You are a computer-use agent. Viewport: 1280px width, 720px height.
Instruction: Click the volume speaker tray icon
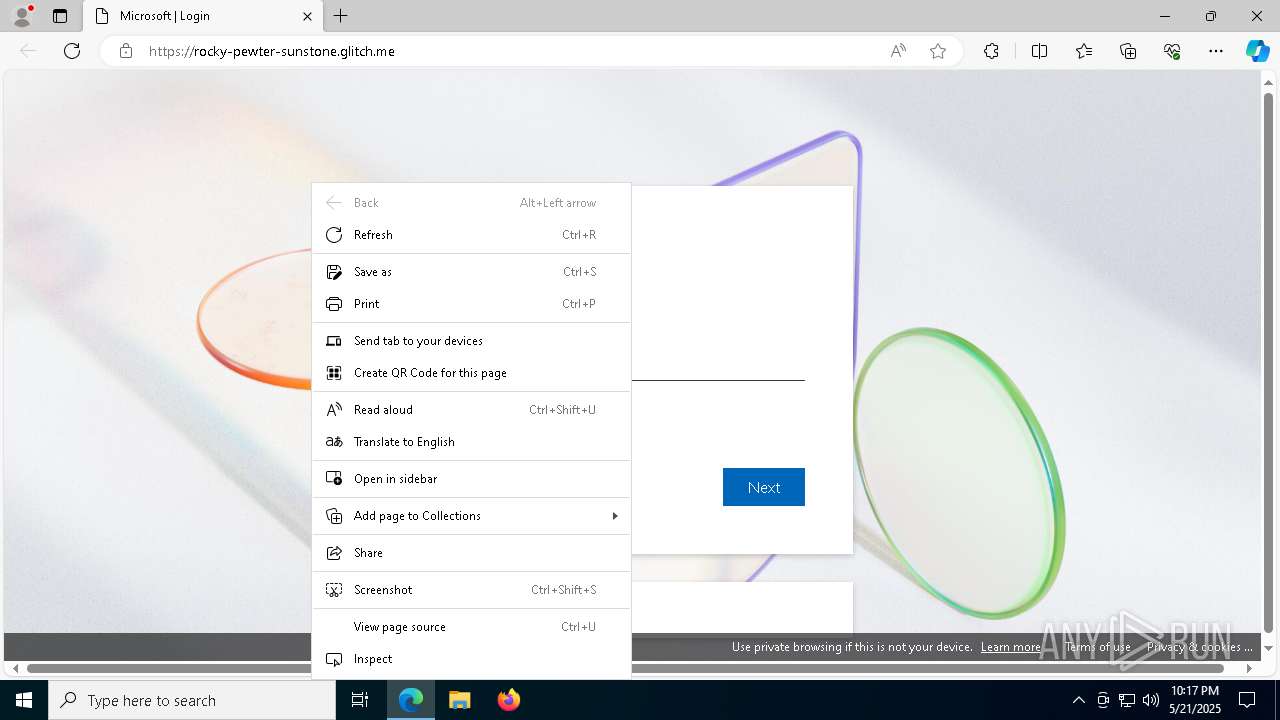tap(1151, 700)
